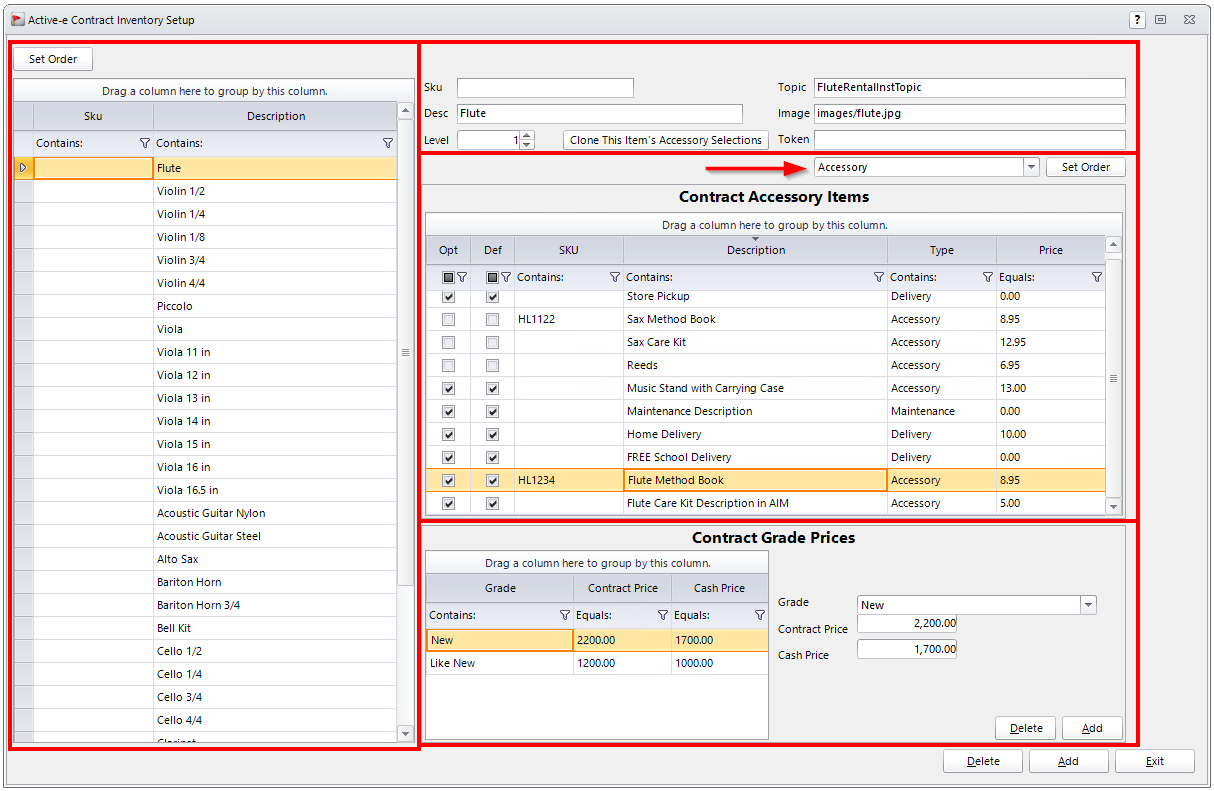Open the Accessory type dropdown
The image size is (1214, 791).
1031,167
